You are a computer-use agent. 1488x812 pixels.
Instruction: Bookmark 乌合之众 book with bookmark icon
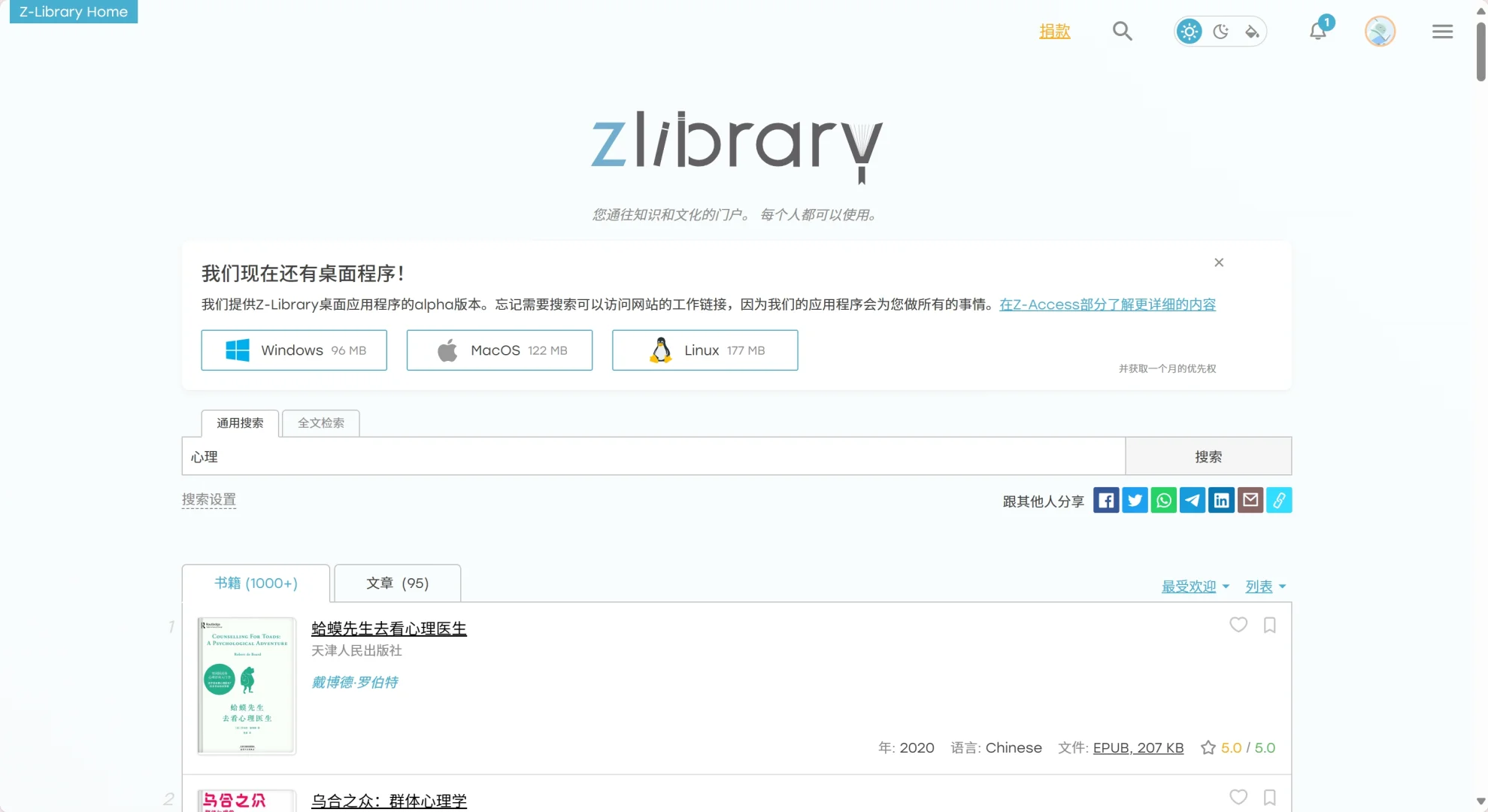click(x=1270, y=797)
